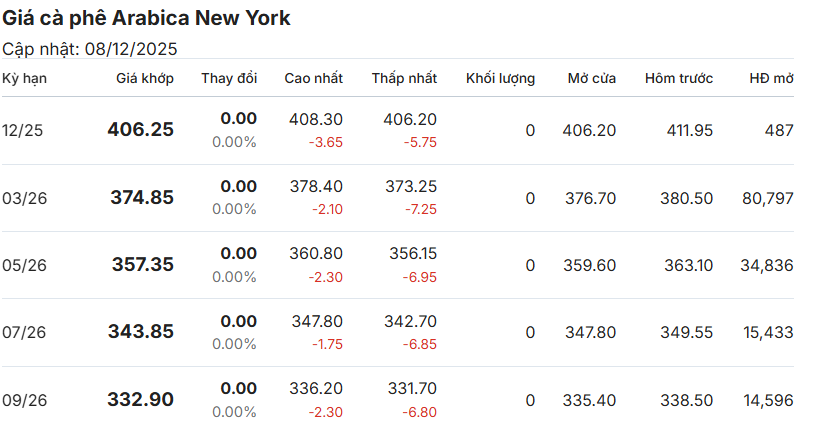This screenshot has height=433, width=820.
Task: Click the HĐ mở column header
Action: (x=771, y=78)
